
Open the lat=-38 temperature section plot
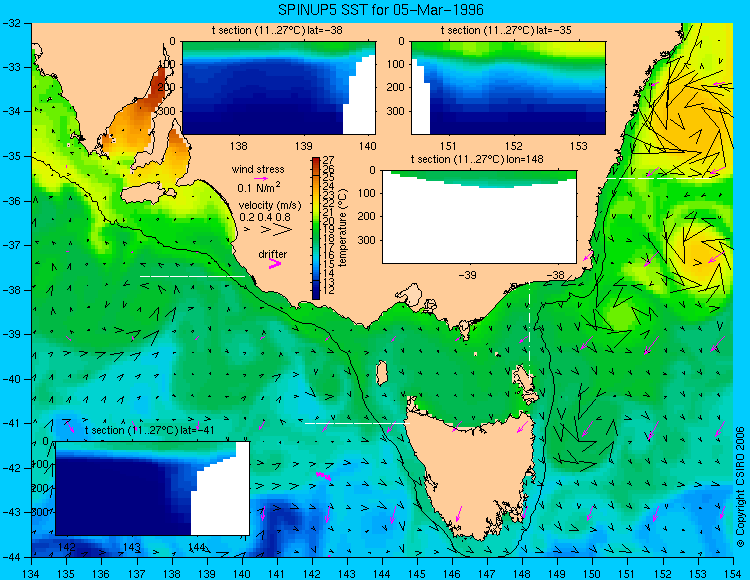pyautogui.click(x=279, y=88)
